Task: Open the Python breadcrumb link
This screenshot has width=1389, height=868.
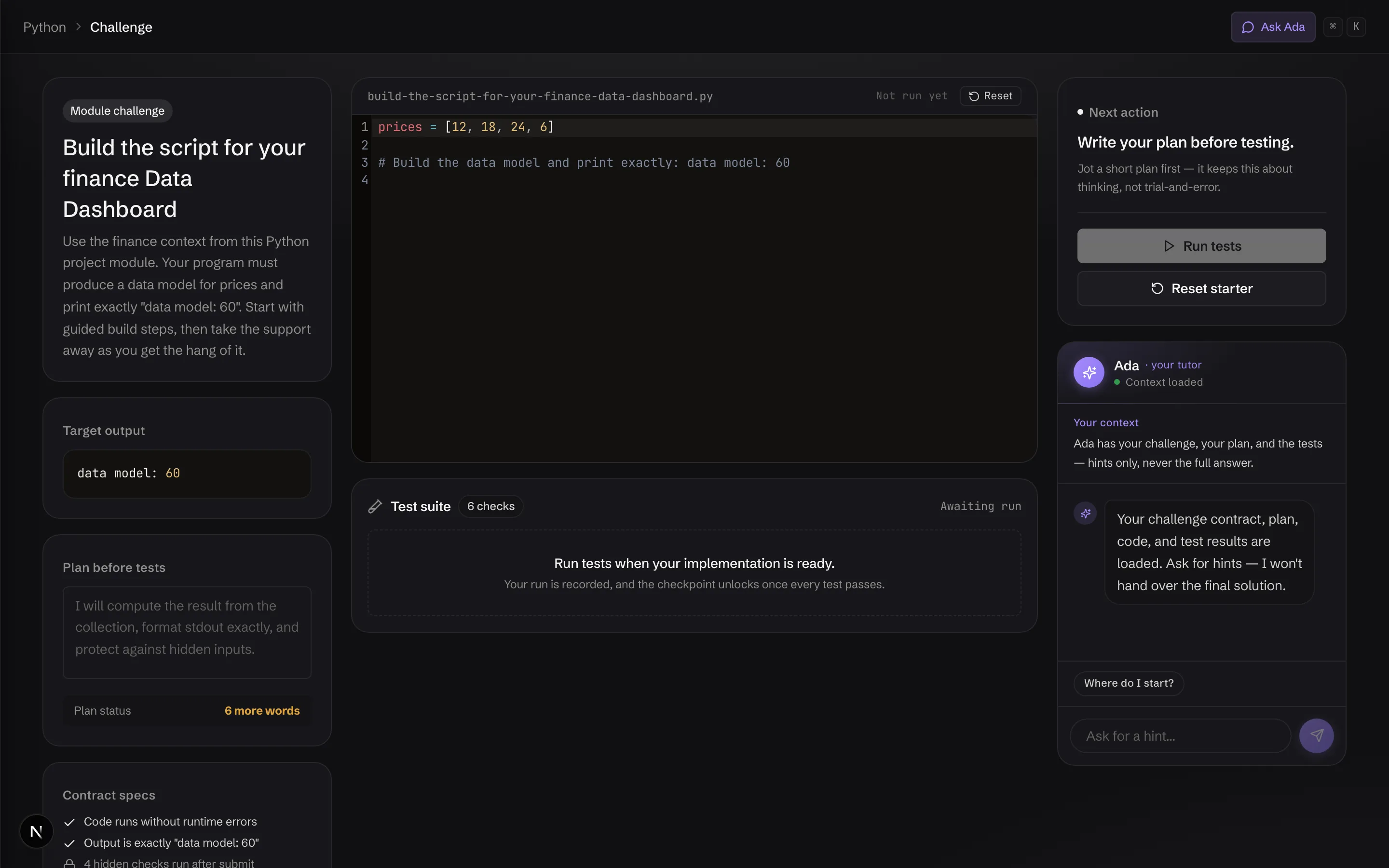Action: [x=44, y=27]
